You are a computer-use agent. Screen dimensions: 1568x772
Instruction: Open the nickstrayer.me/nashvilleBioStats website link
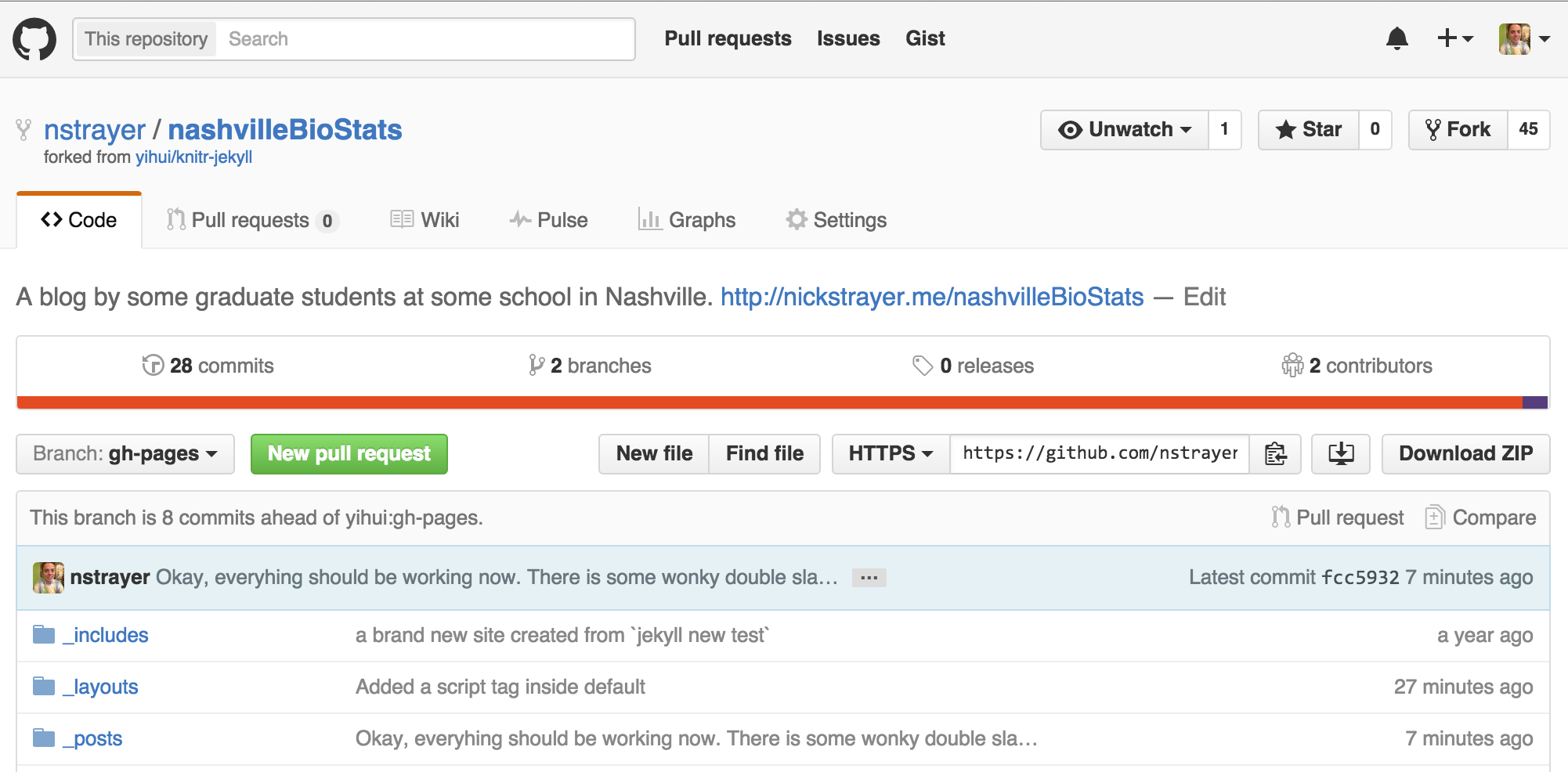click(932, 297)
